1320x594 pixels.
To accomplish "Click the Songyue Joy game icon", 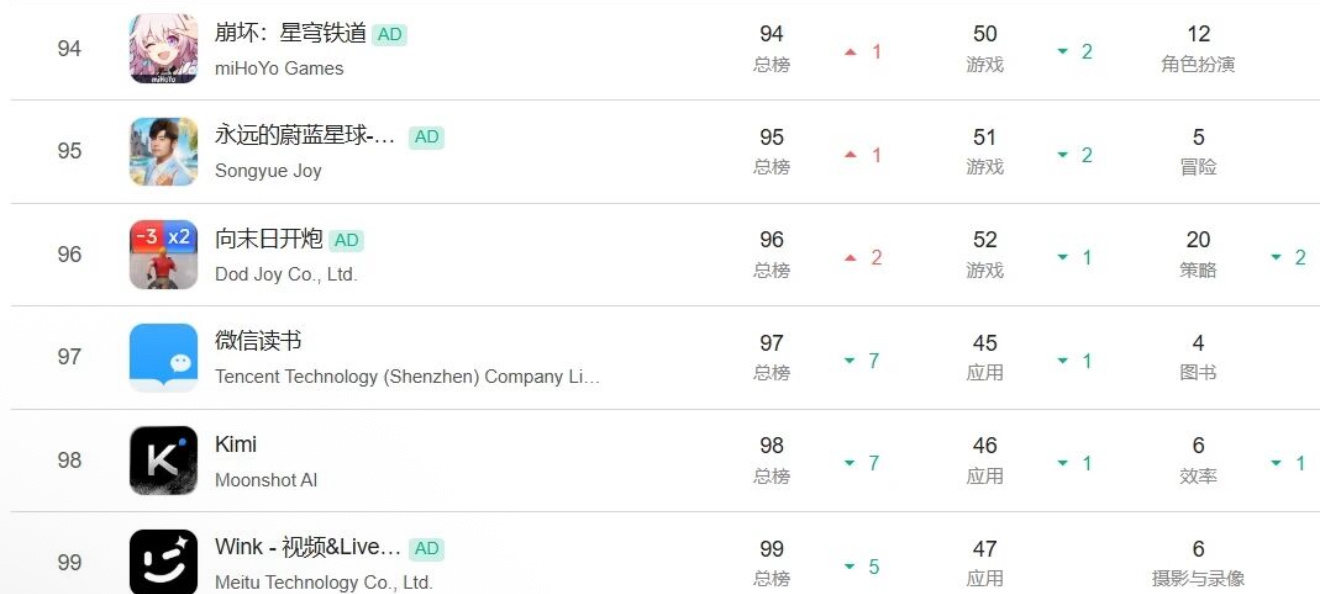I will click(x=164, y=151).
